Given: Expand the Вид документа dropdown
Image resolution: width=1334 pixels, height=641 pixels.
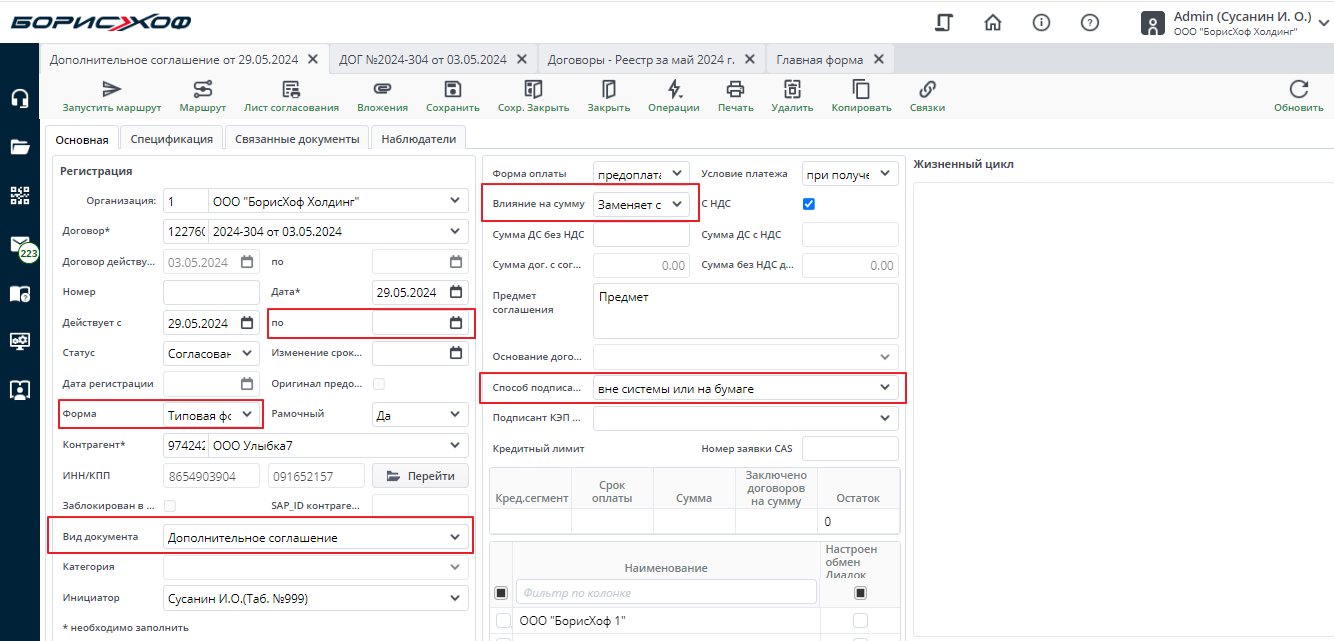Looking at the screenshot, I should [x=456, y=537].
